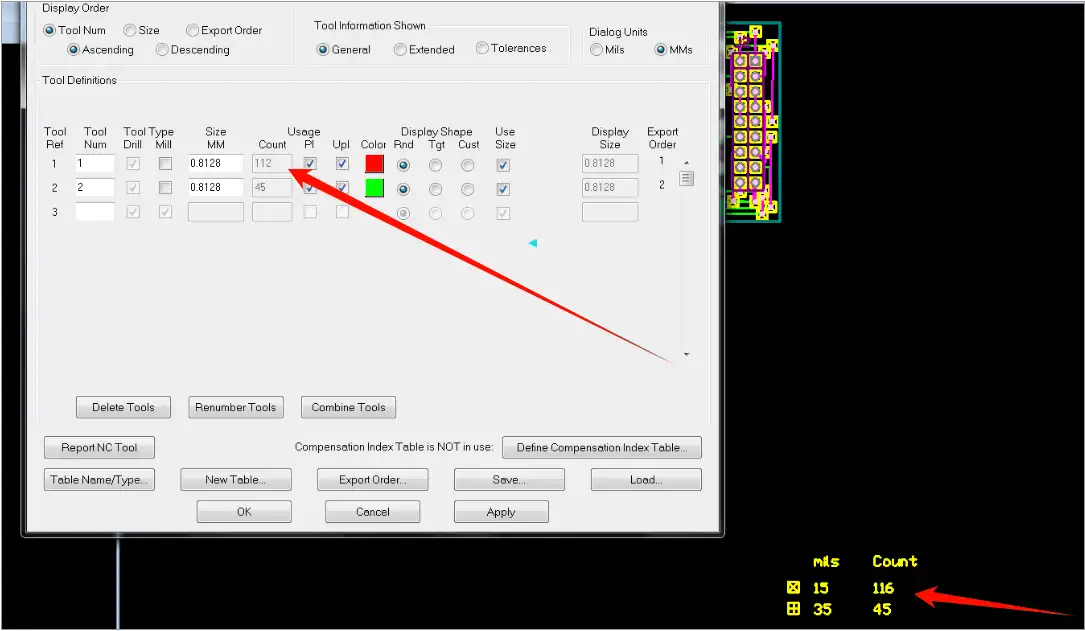Viewport: 1085px width, 631px height.
Task: Click the Combine Tools button
Action: point(348,408)
